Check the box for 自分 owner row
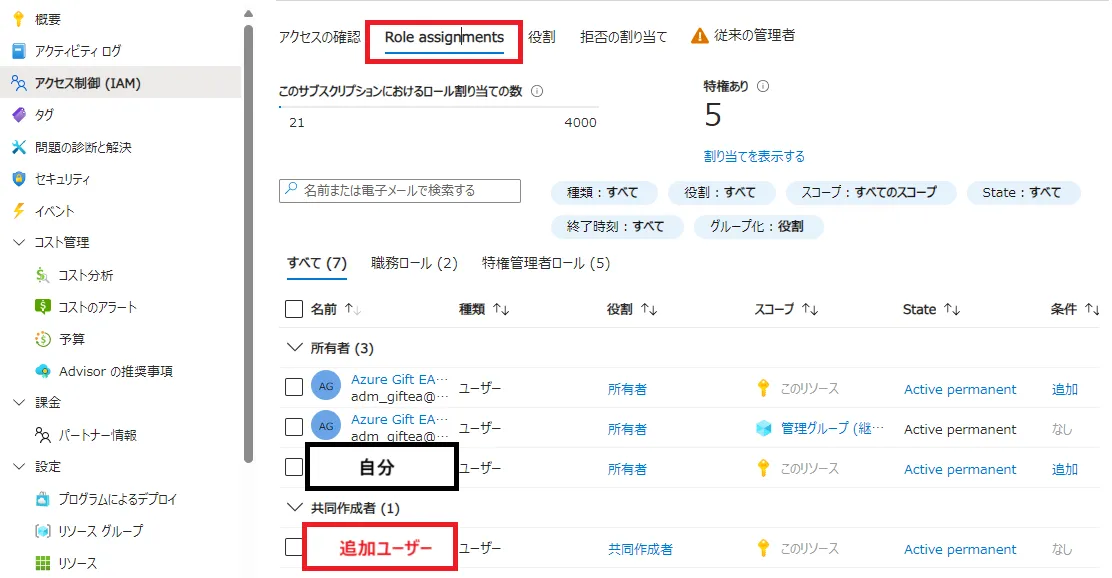Screen dimensions: 1112x578 294,467
